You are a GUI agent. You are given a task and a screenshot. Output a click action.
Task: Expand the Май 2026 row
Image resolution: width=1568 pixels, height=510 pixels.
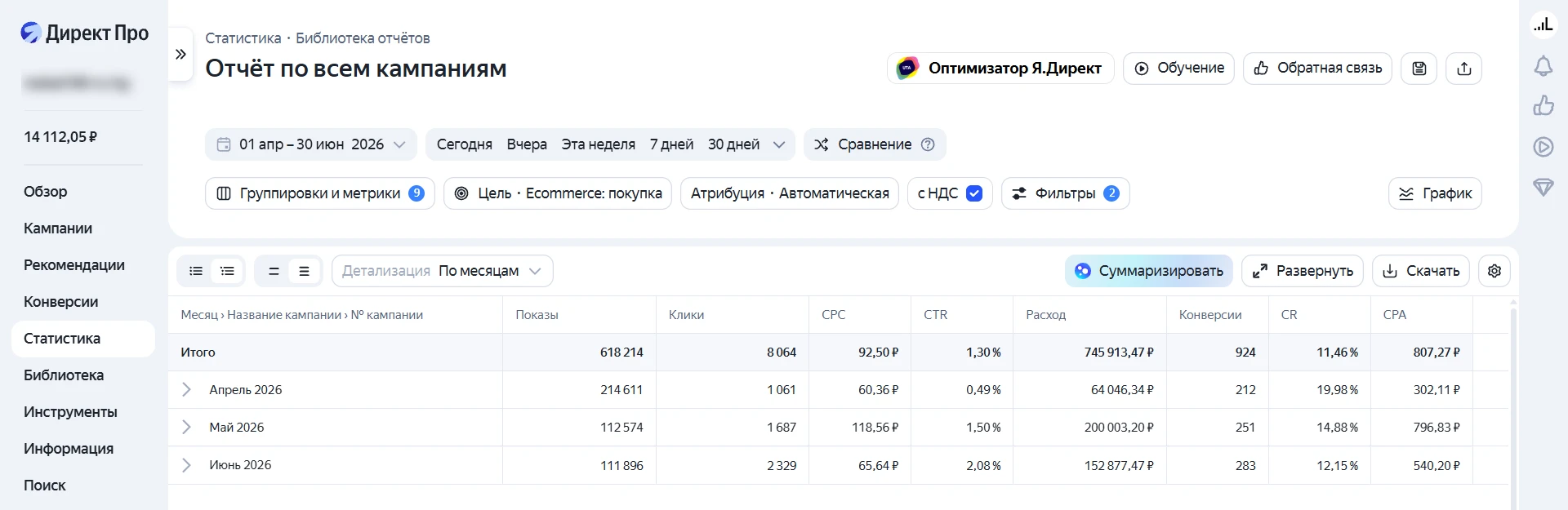[186, 428]
